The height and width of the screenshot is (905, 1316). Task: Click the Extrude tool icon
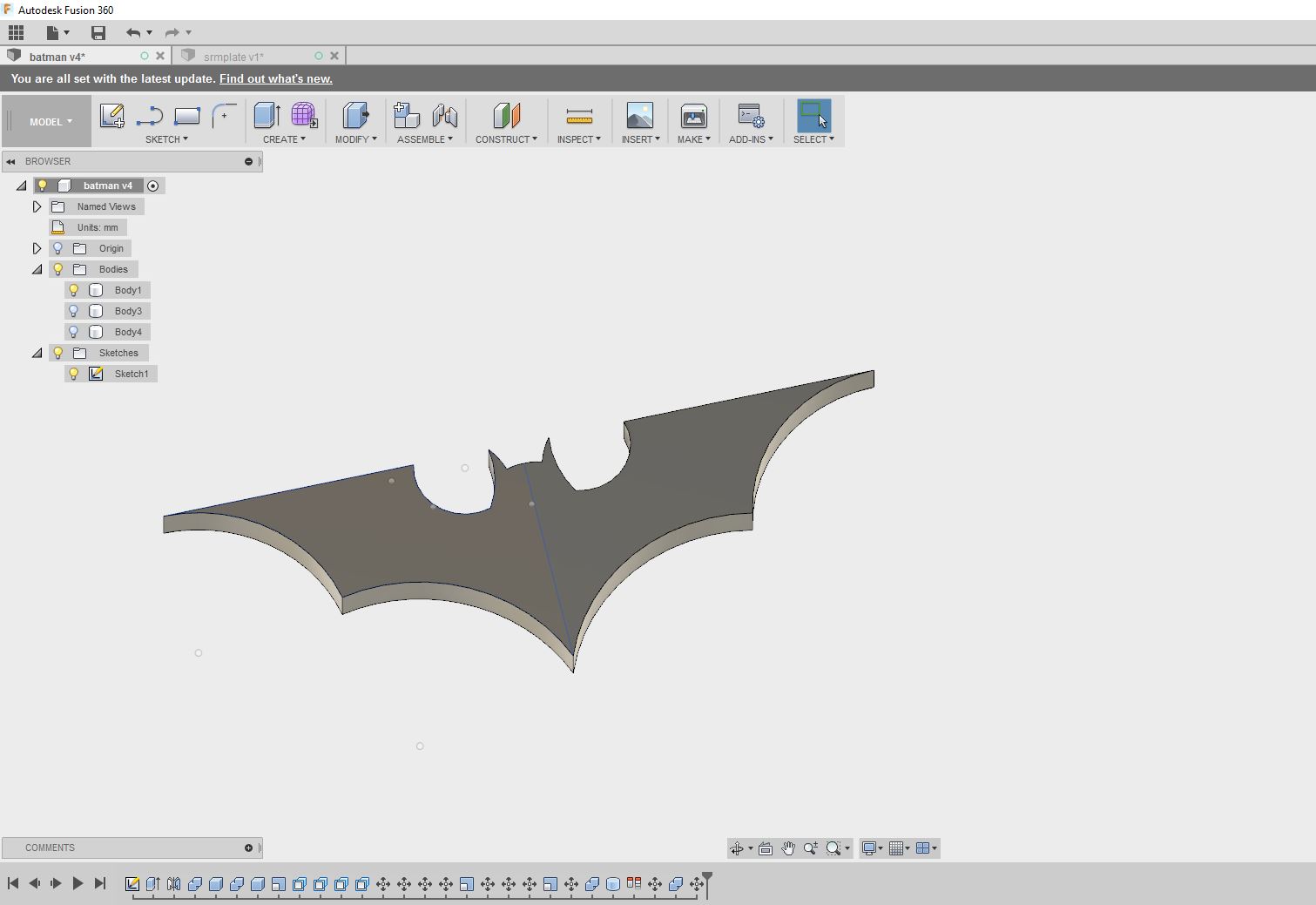coord(267,116)
